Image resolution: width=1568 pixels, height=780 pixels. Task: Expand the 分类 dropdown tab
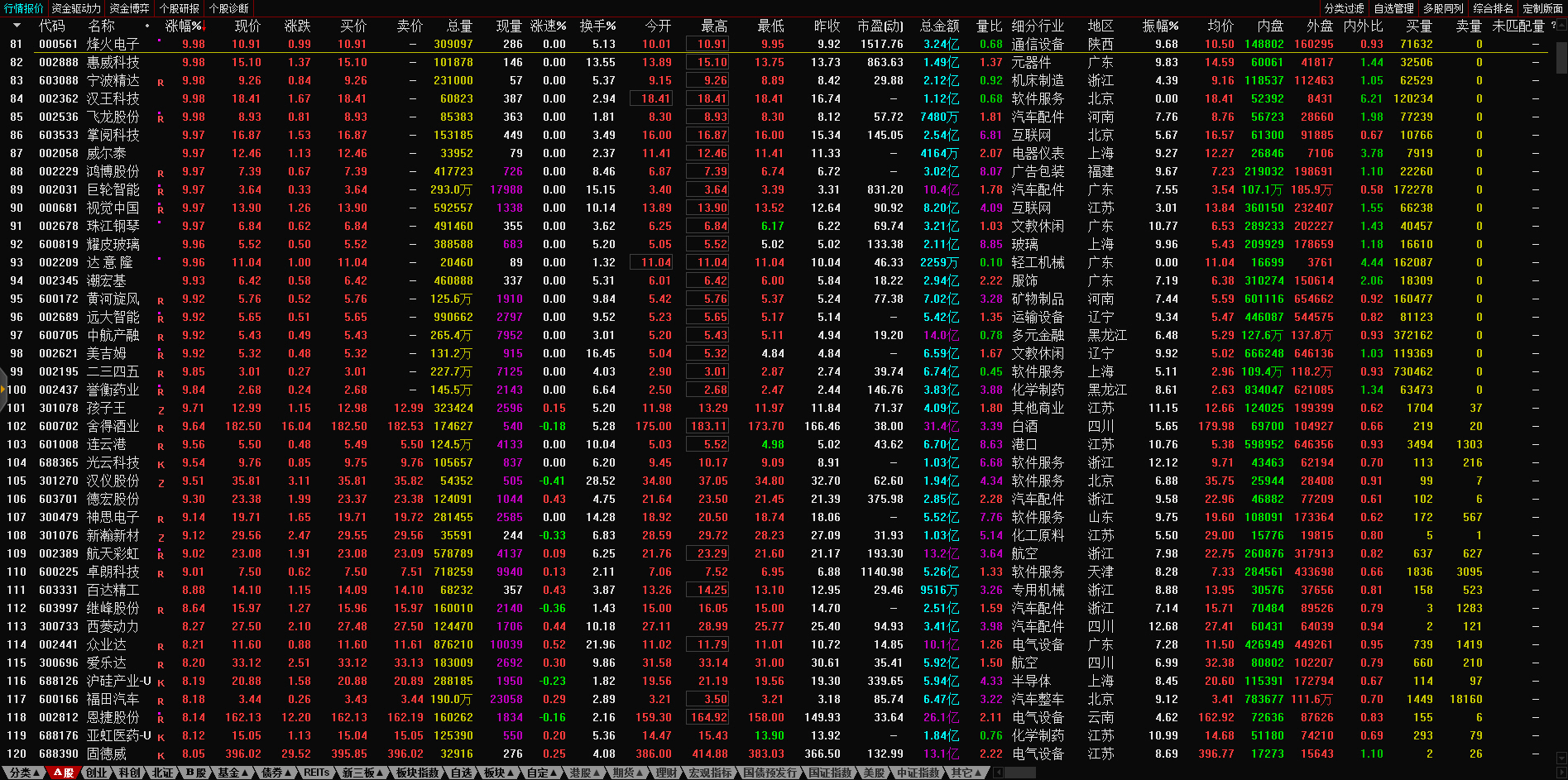[x=24, y=773]
